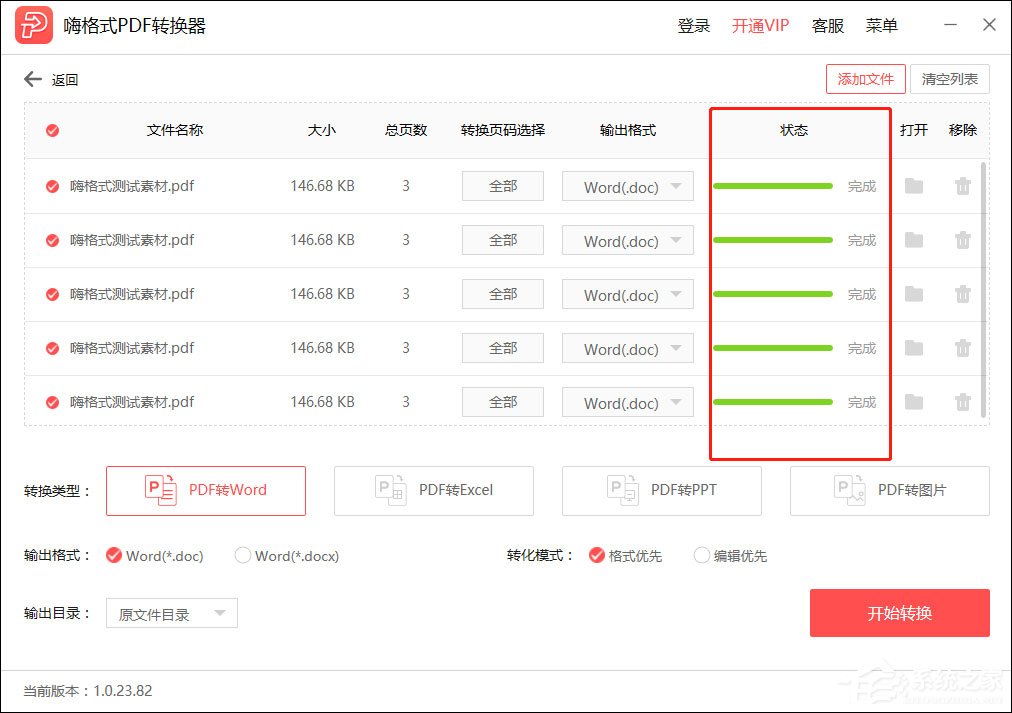Click 清空列表 to clear the file list
Viewport: 1012px width, 713px height.
(949, 78)
